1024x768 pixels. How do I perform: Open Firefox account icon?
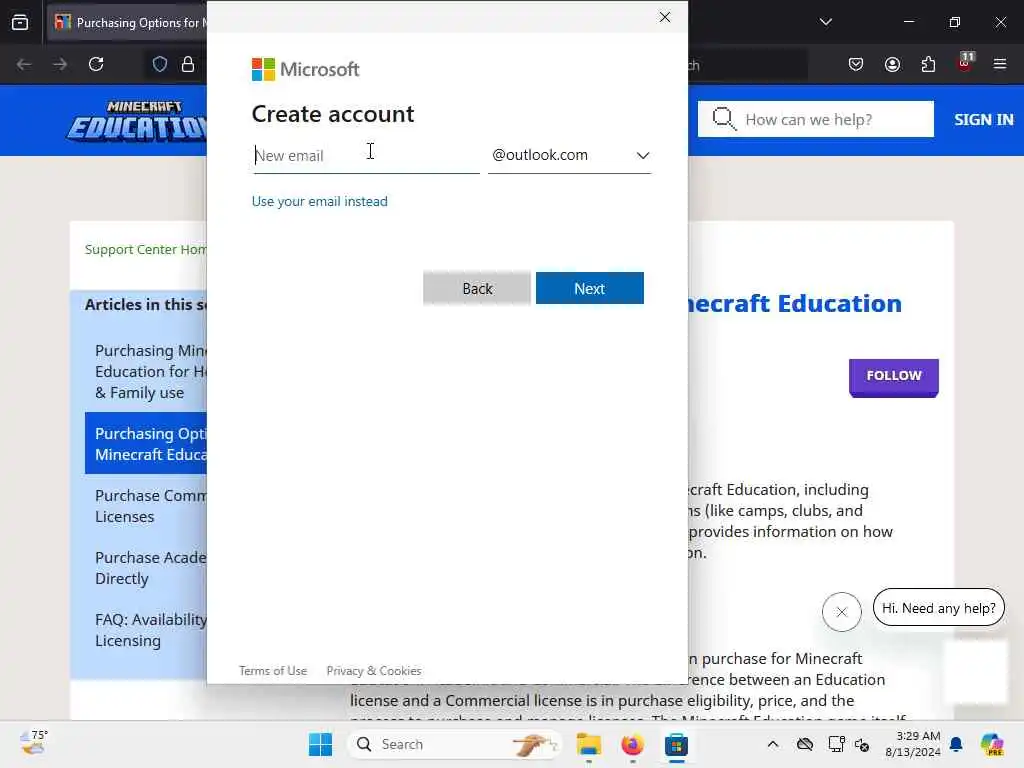[x=892, y=64]
